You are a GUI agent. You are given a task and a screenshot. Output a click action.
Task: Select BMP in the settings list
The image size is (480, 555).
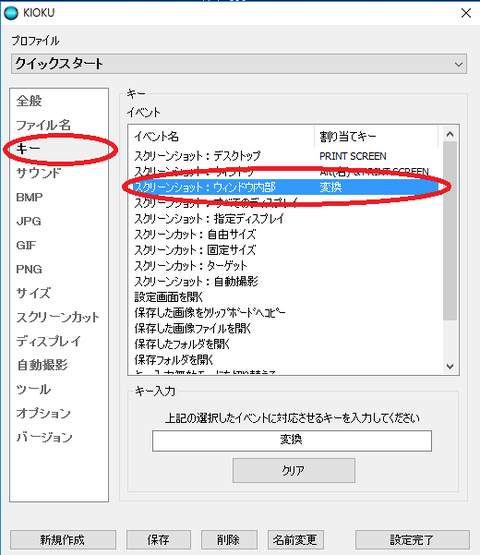(x=29, y=197)
